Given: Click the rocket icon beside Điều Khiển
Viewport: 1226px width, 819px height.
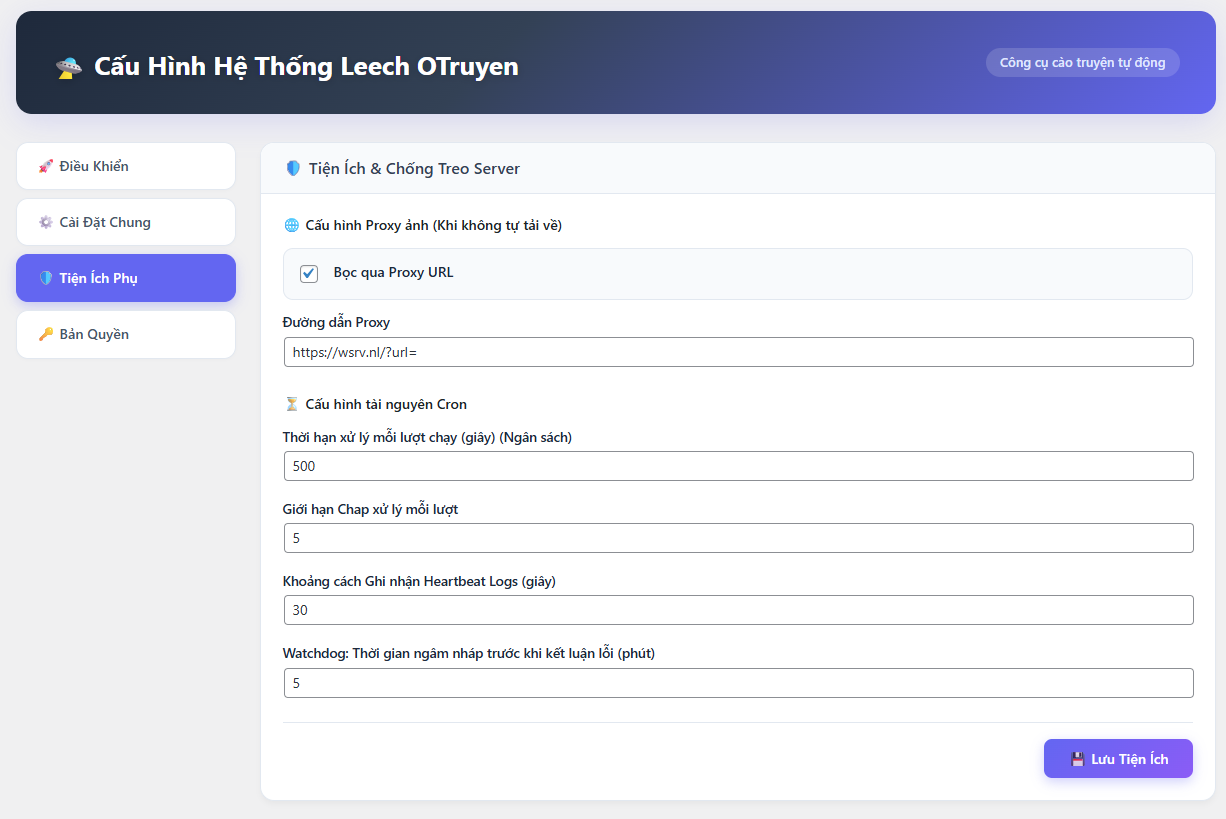Looking at the screenshot, I should 45,167.
